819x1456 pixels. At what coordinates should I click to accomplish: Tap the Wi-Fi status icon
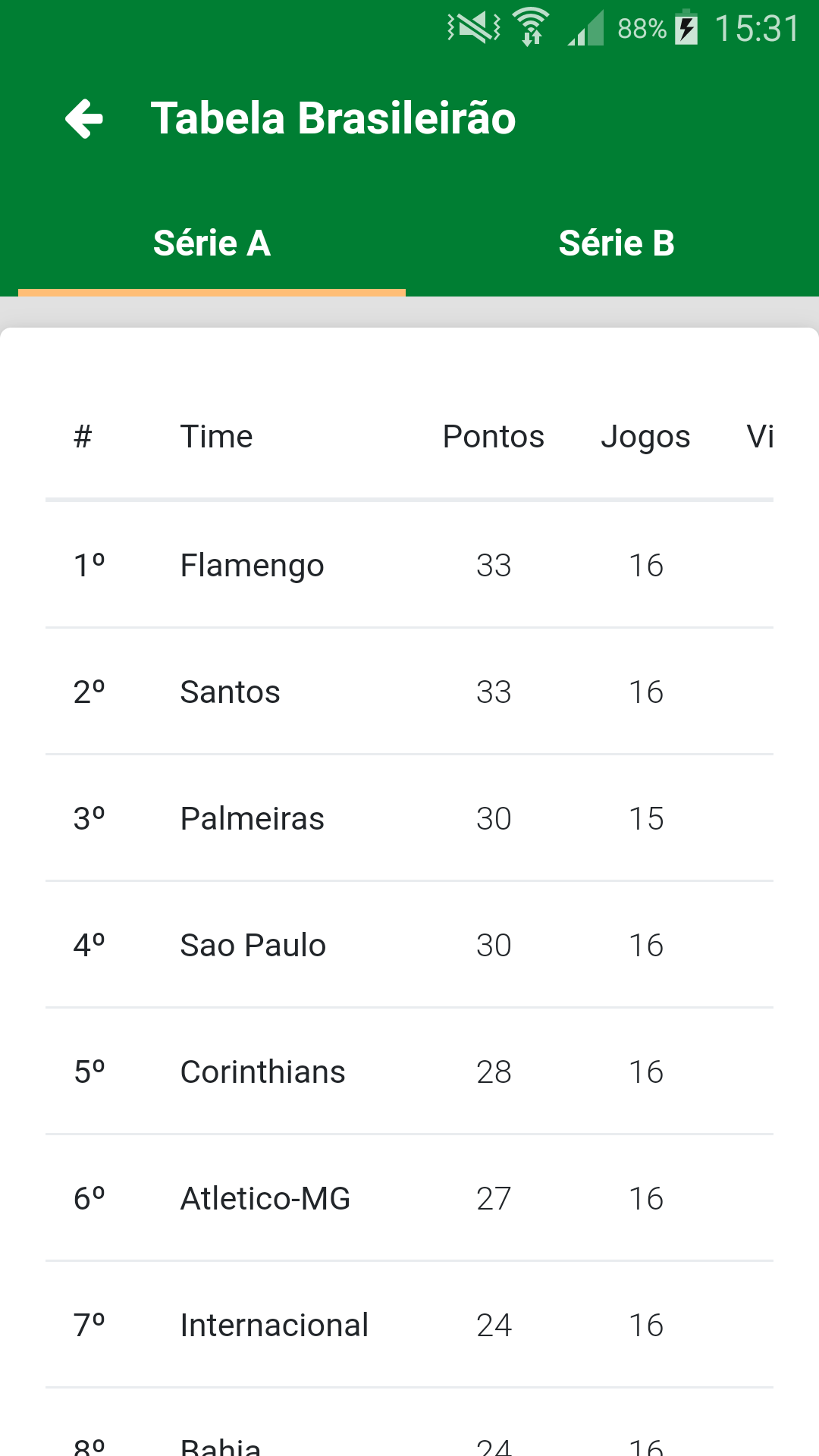pos(531,27)
